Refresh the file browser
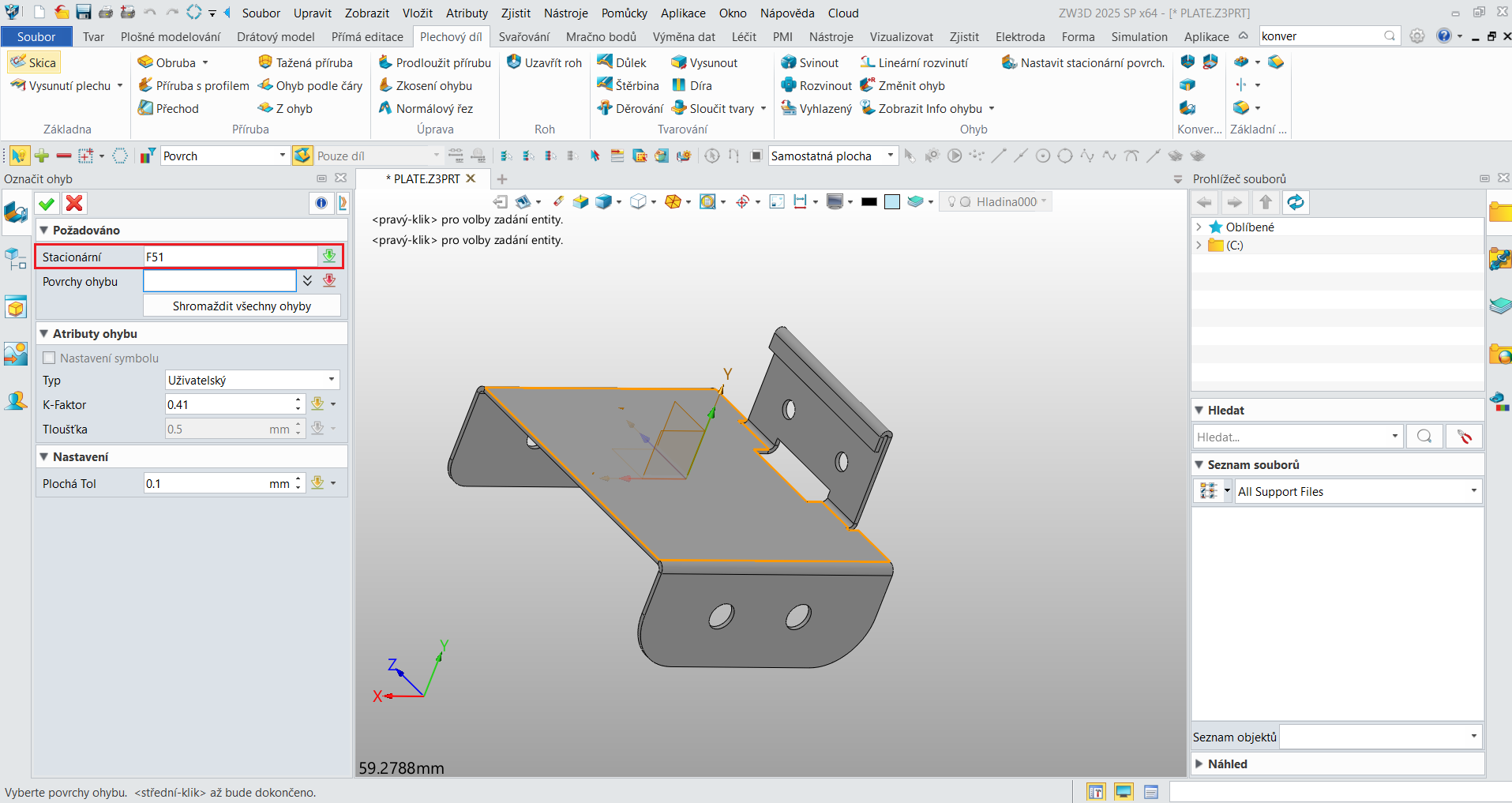The image size is (1512, 803). click(1296, 203)
